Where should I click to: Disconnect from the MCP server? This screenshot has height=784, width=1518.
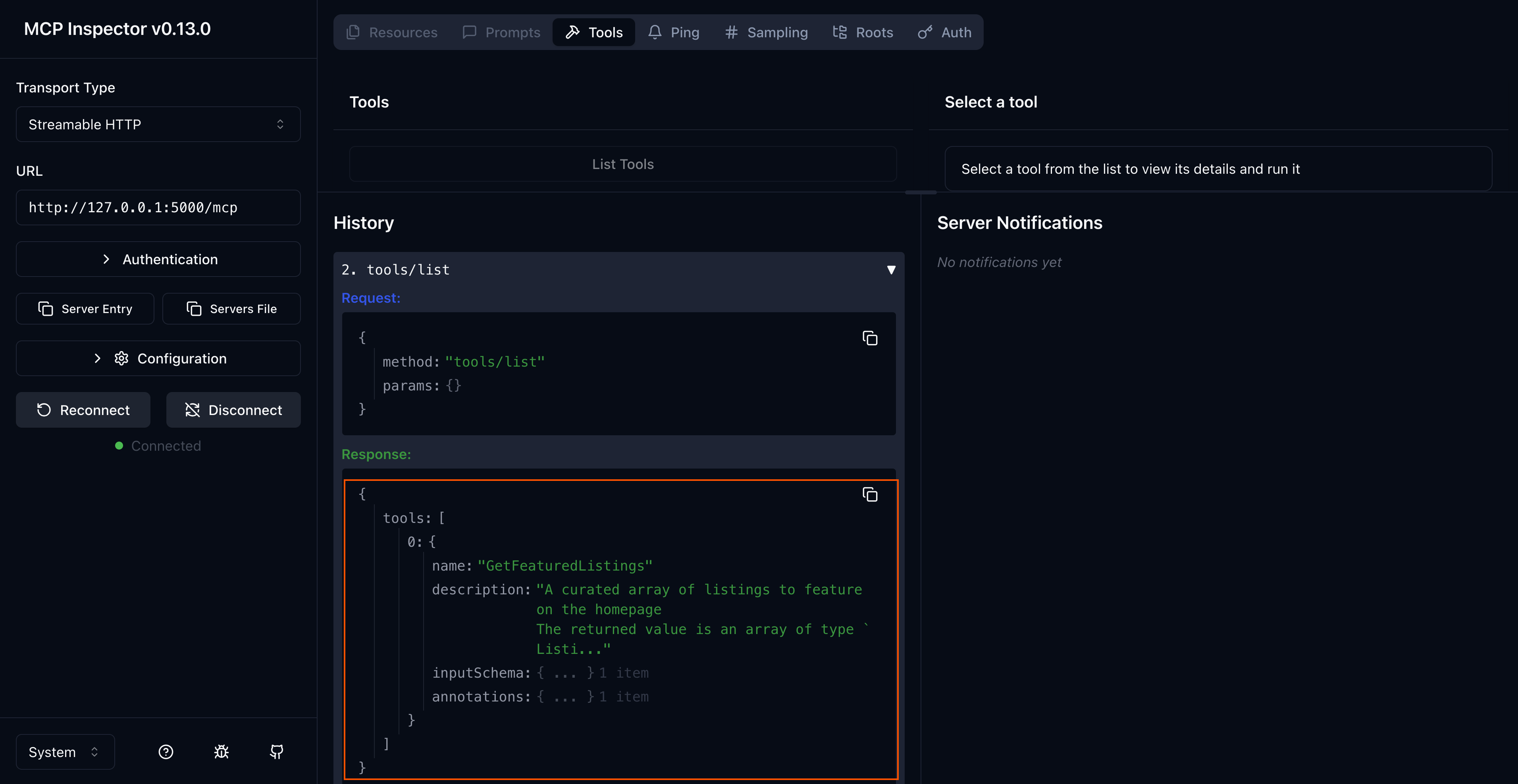click(x=233, y=409)
